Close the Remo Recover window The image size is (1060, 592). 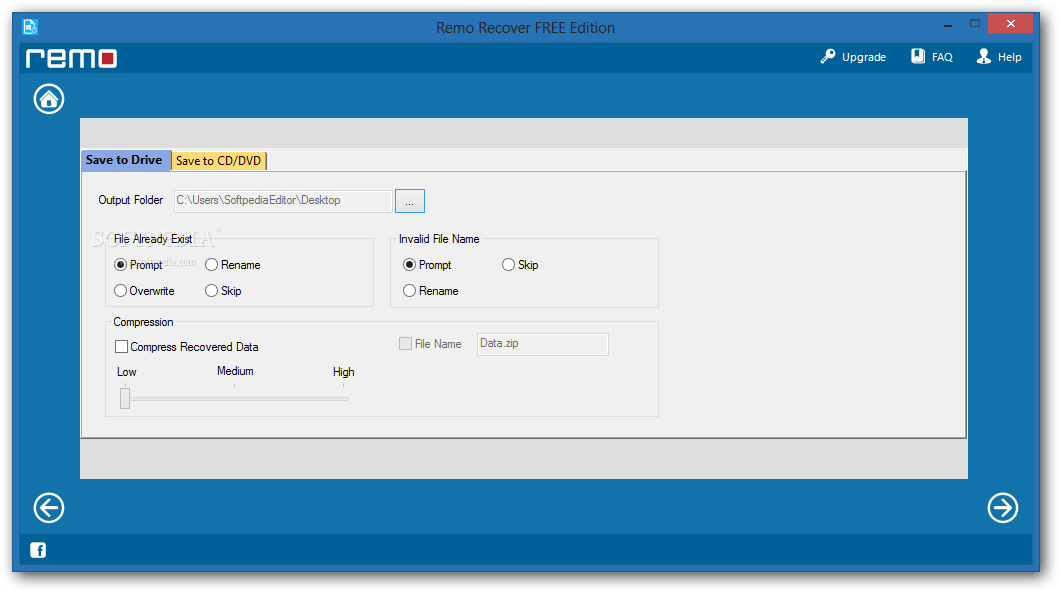1010,24
